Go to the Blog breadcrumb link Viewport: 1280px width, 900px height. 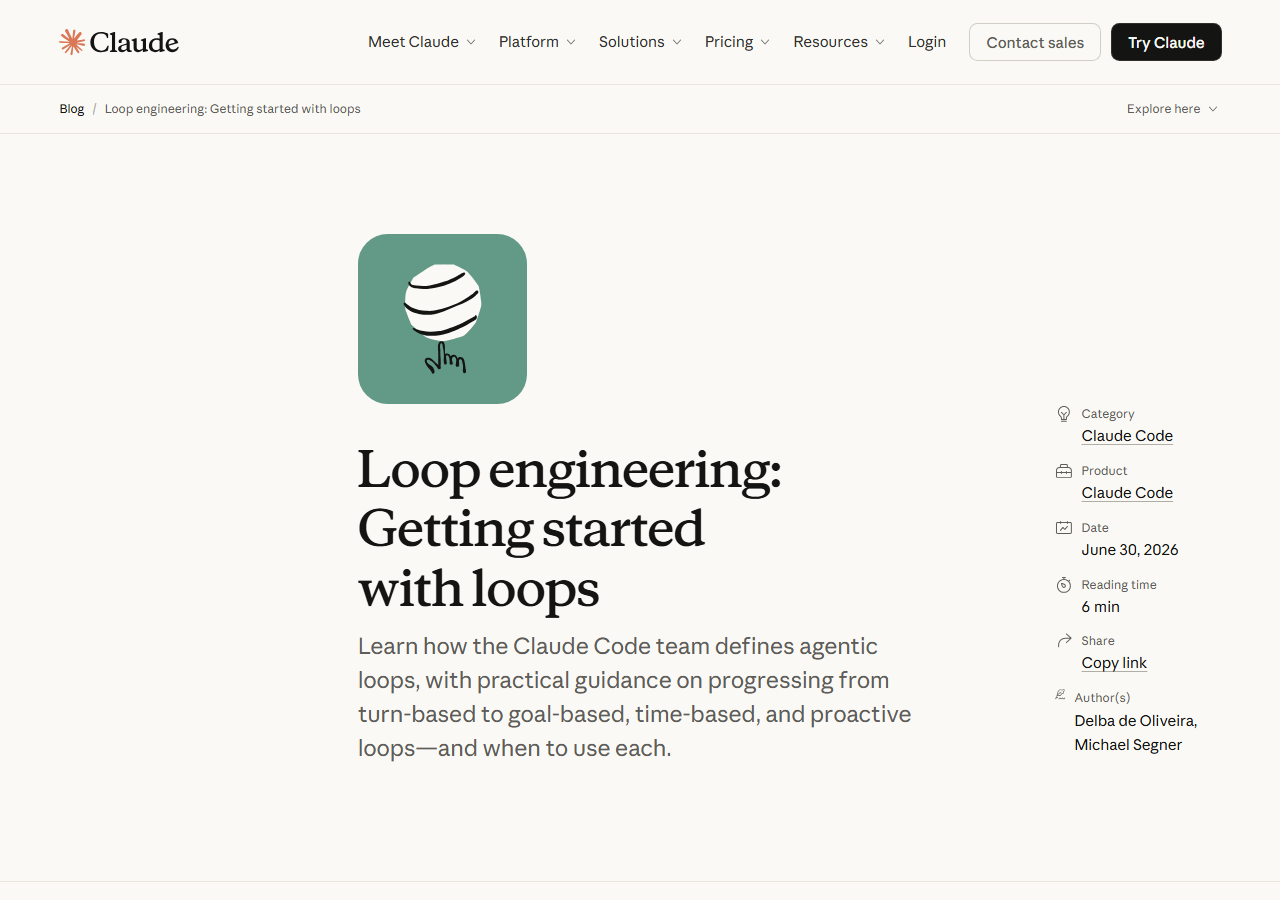tap(72, 109)
